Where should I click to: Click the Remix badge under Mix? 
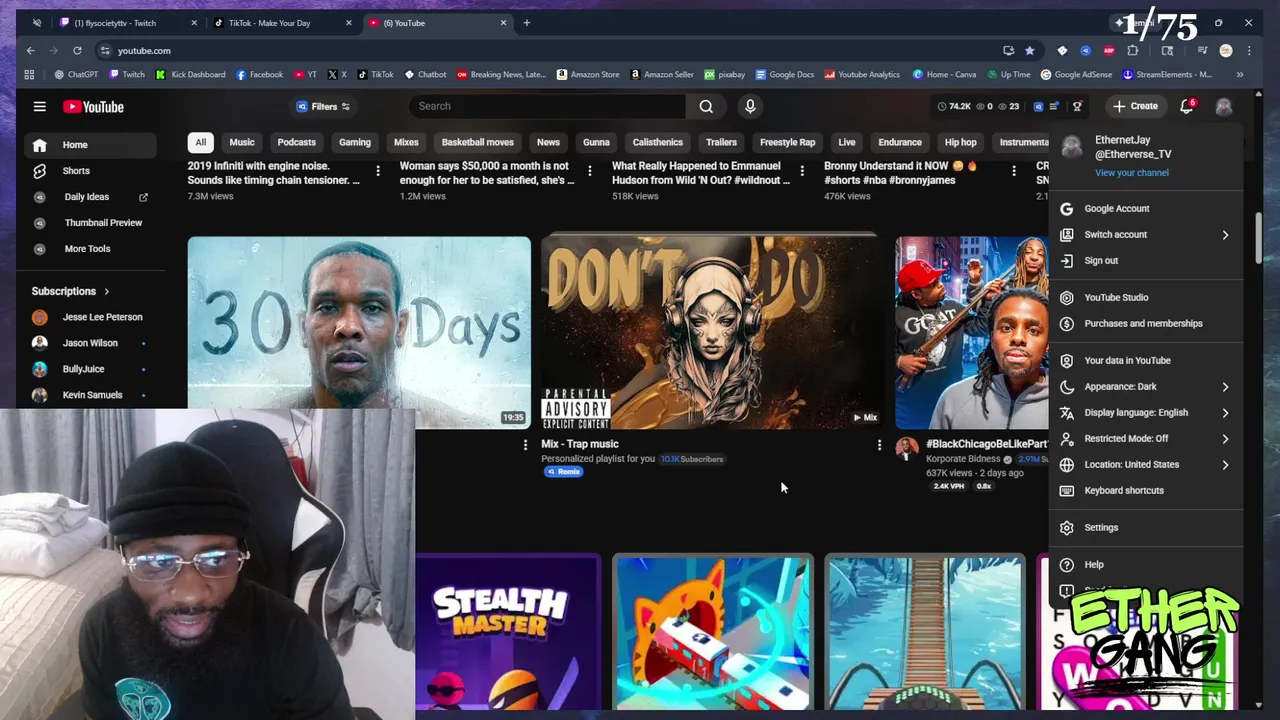point(564,472)
